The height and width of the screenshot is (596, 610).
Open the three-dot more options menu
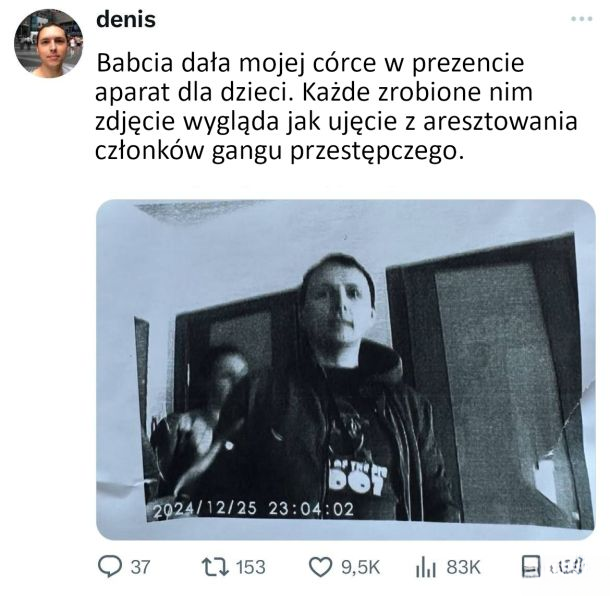click(582, 19)
